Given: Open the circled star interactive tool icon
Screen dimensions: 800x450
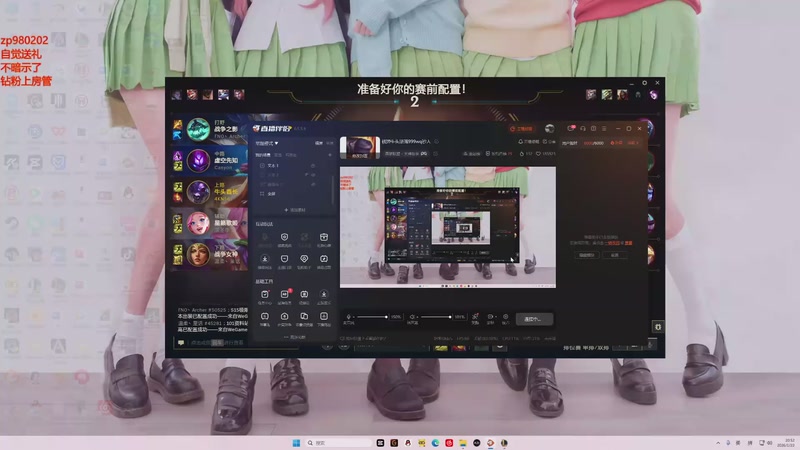Looking at the screenshot, I should point(265,261).
